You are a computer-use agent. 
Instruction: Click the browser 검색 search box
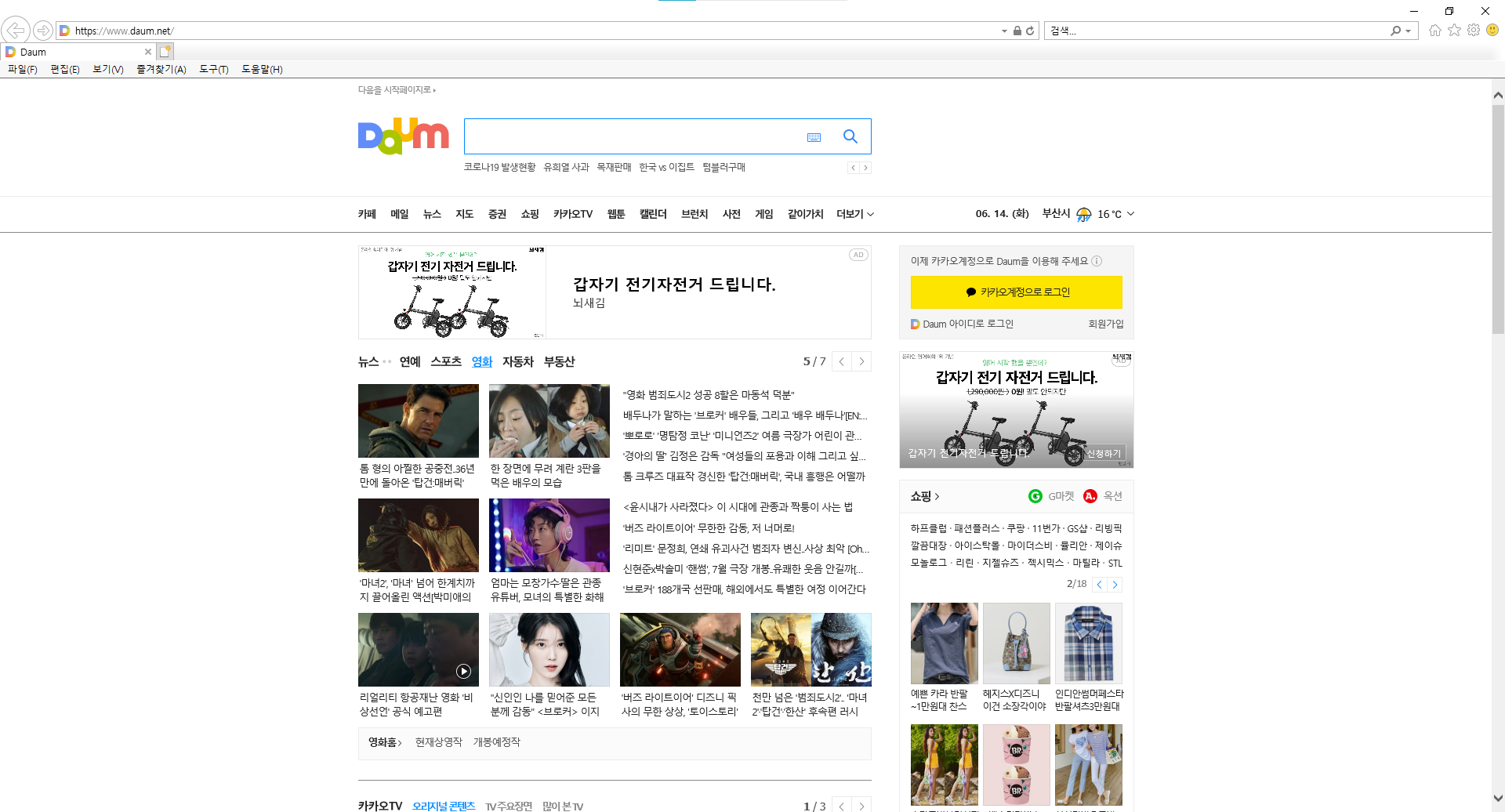point(1217,31)
